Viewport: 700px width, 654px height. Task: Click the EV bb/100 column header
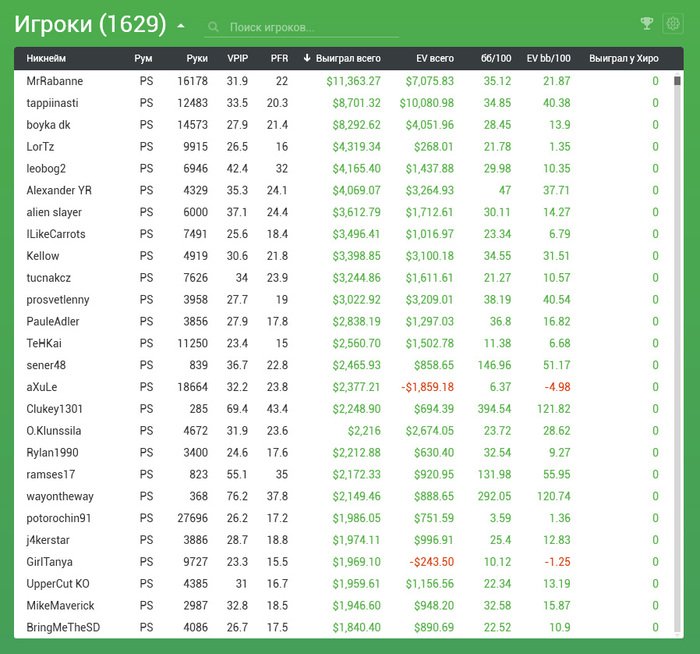coord(549,59)
